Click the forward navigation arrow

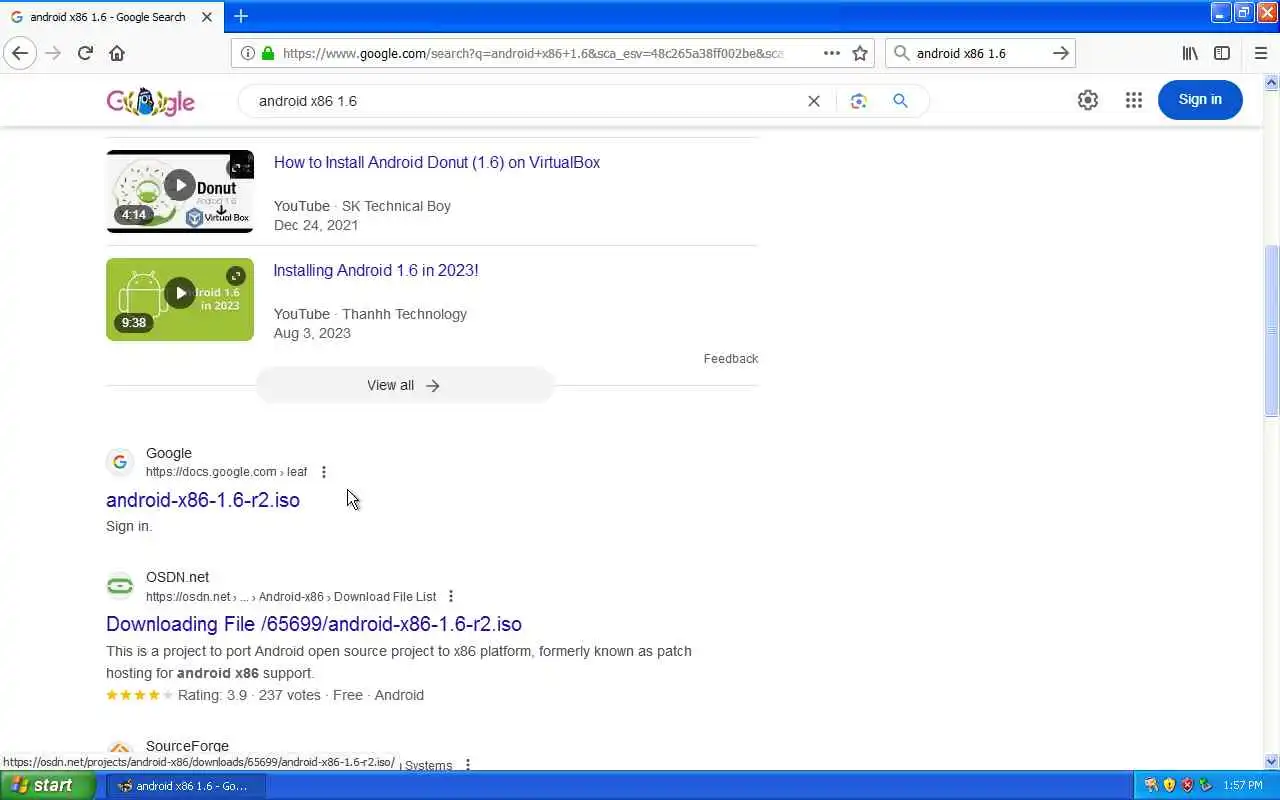click(53, 53)
